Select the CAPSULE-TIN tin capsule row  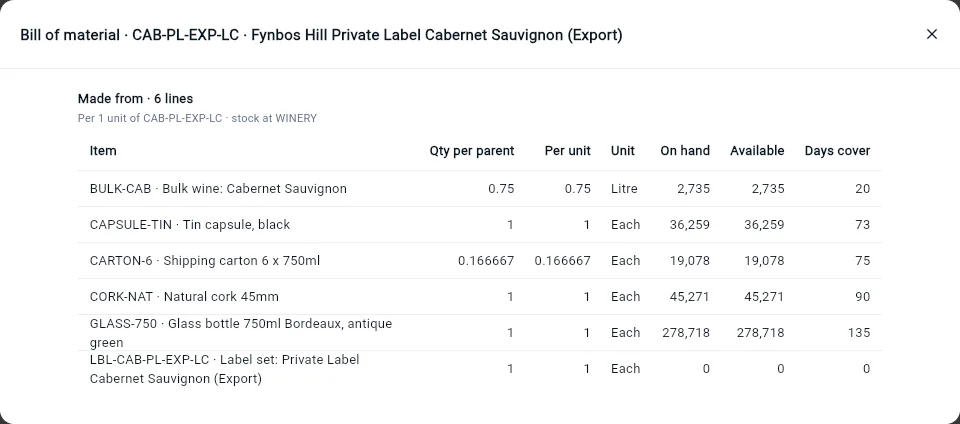click(x=479, y=225)
